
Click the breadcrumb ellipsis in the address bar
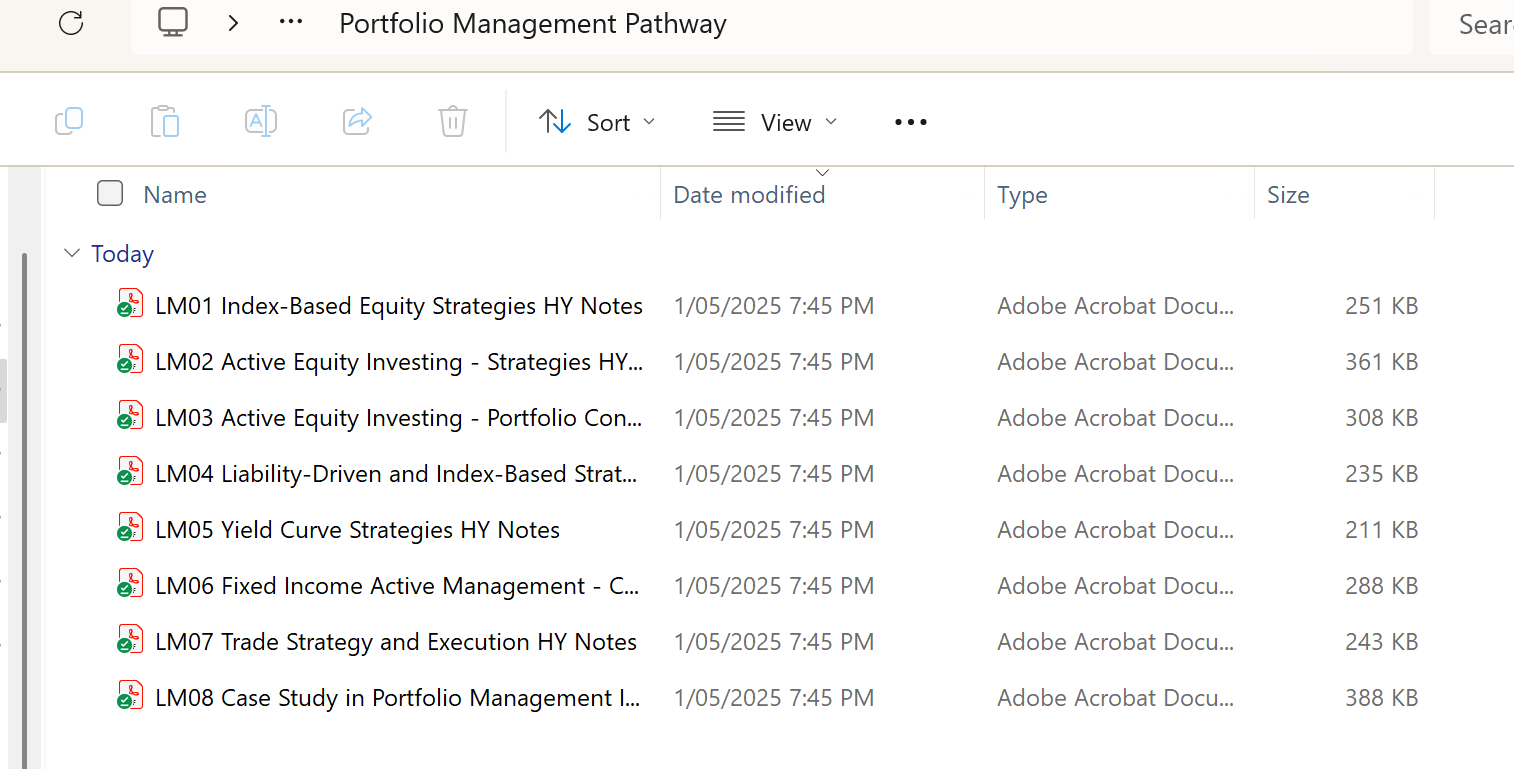(291, 23)
